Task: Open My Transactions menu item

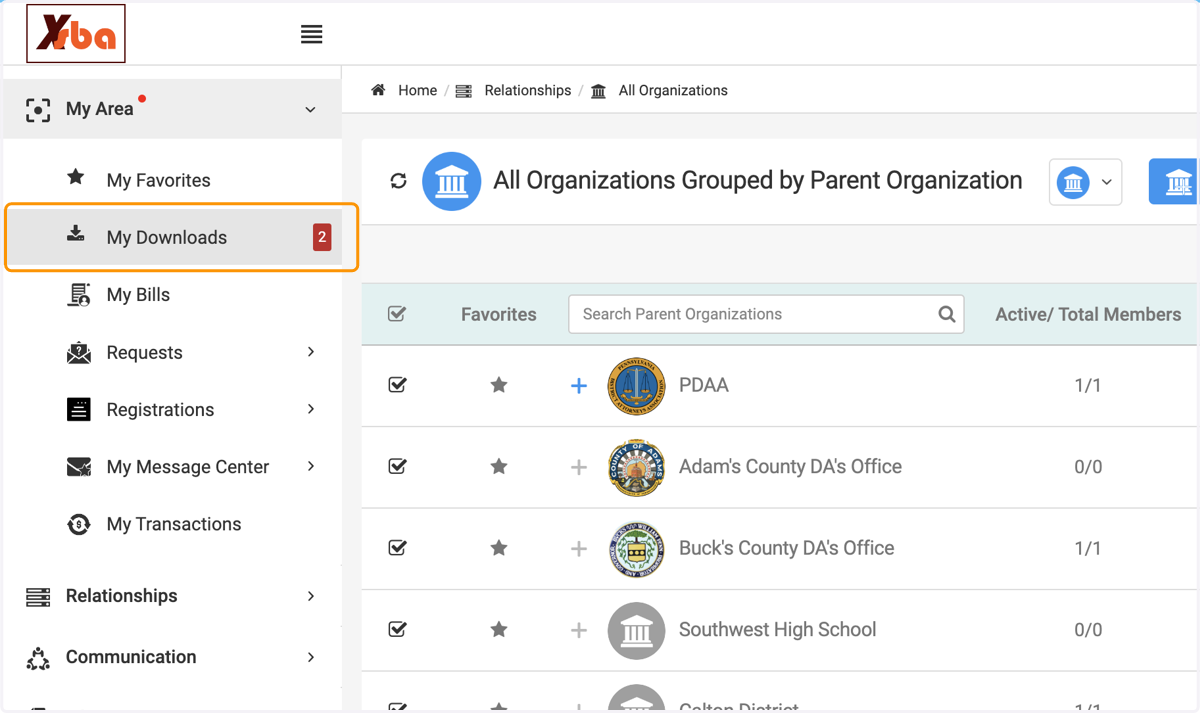Action: [172, 524]
